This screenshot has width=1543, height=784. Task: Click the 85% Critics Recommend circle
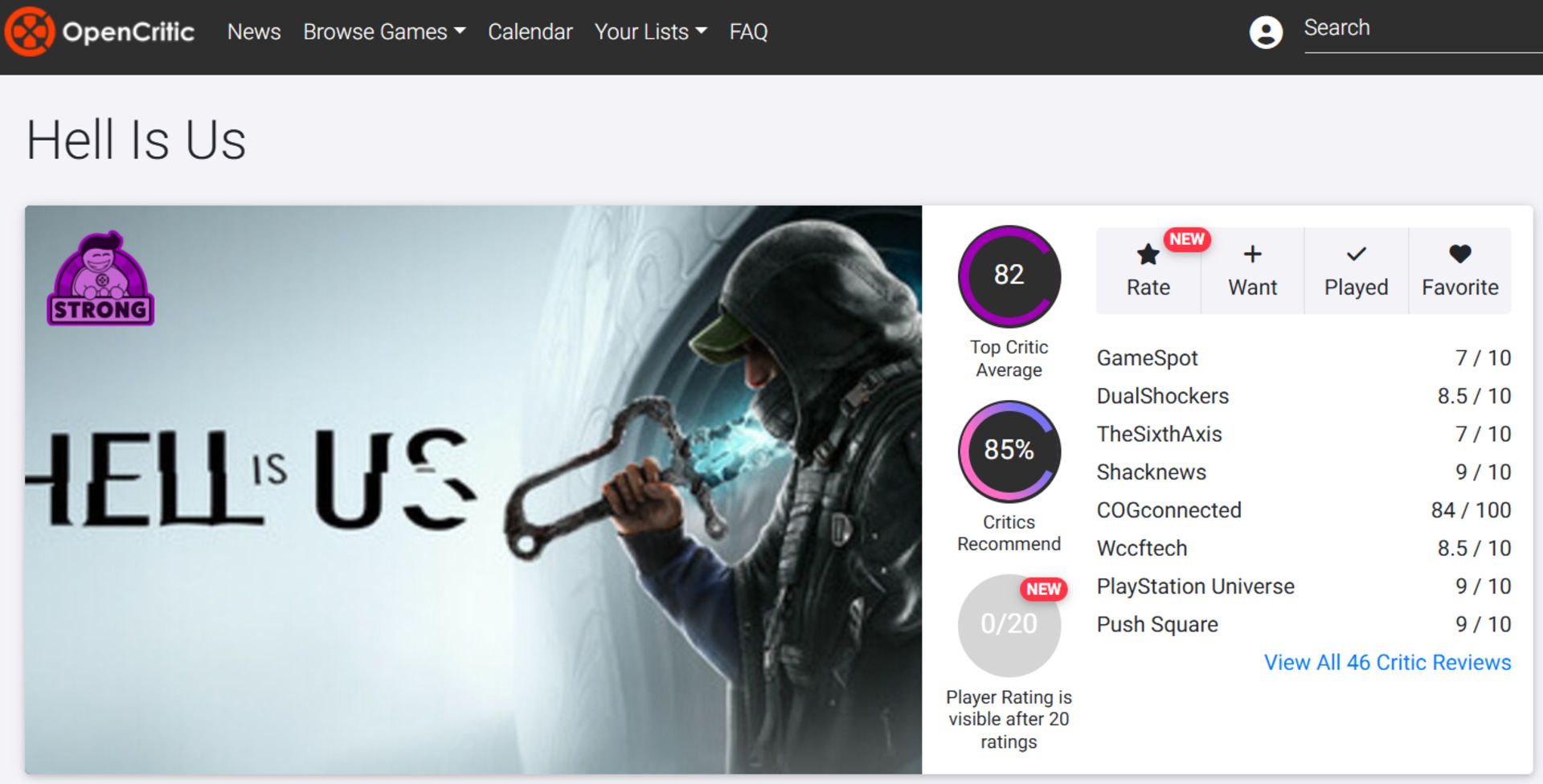pos(1009,451)
